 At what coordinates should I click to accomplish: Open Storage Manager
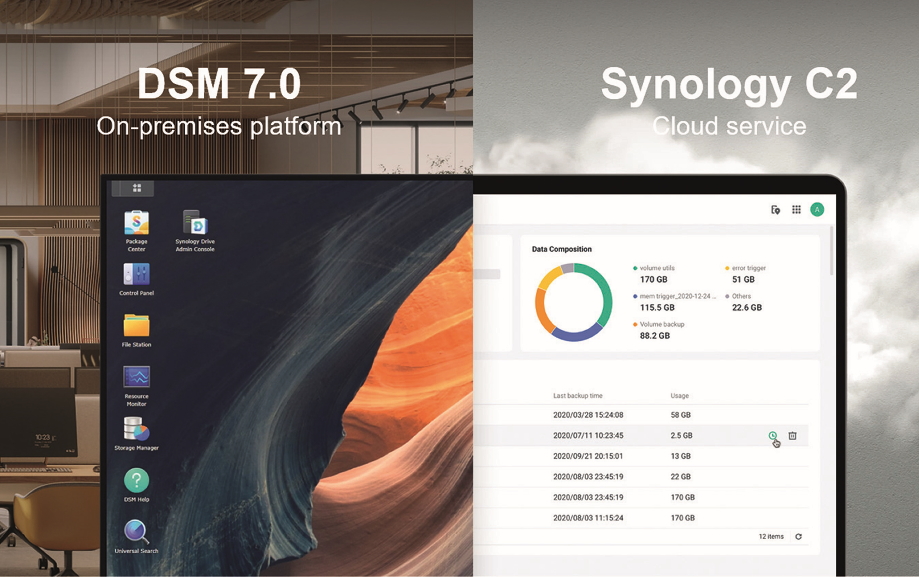(136, 429)
